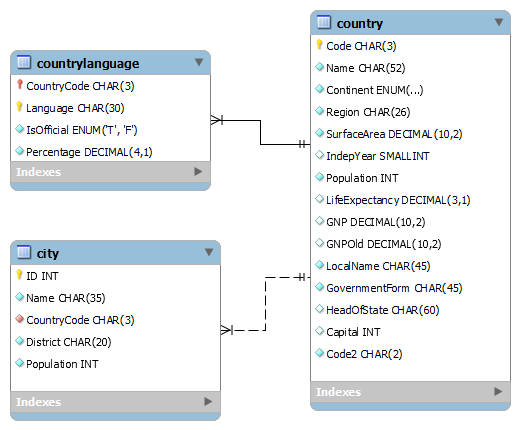Select the Code CHAR(3) column in country
Screen dimensions: 520x430
point(361,46)
